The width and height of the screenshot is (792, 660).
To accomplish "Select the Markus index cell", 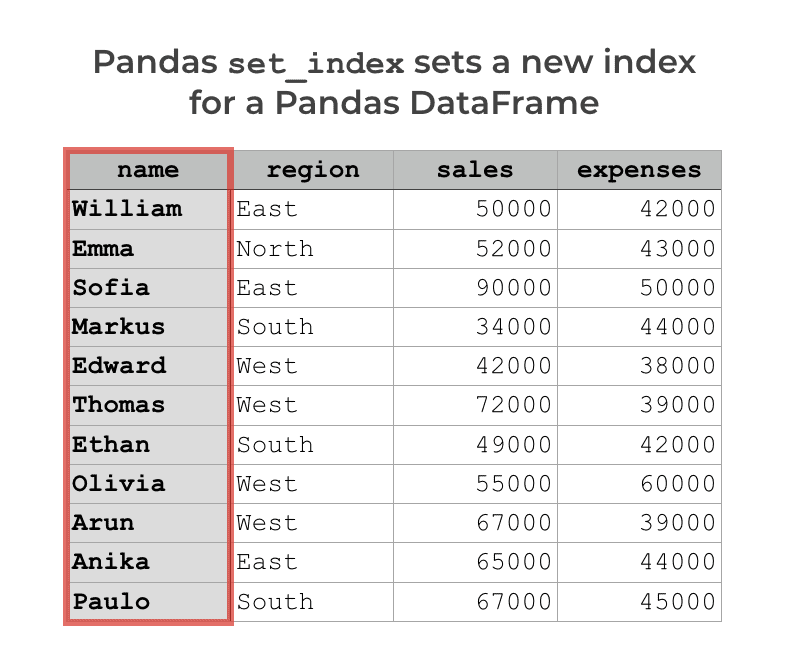I will point(148,327).
